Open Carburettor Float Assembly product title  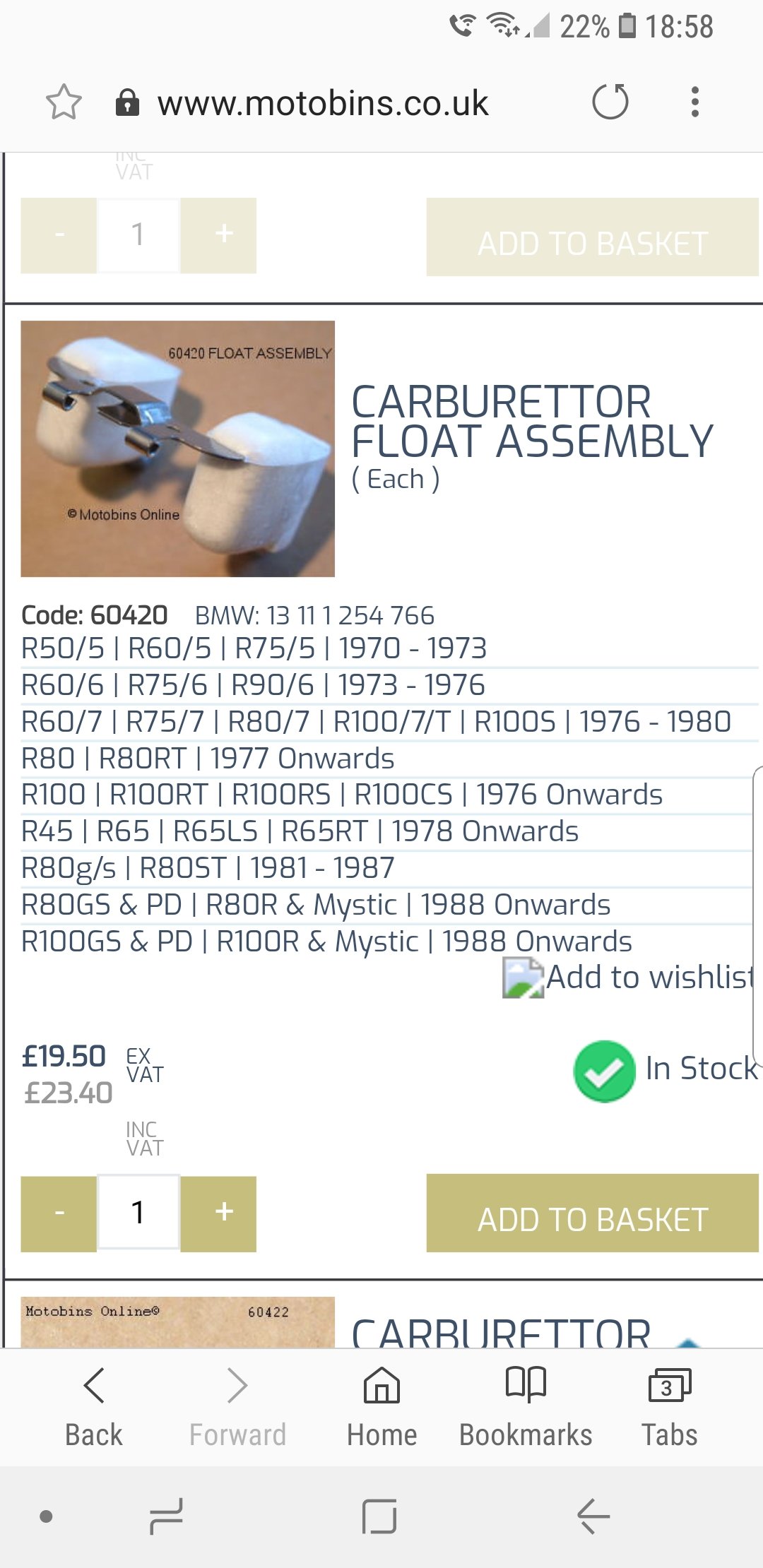[532, 422]
